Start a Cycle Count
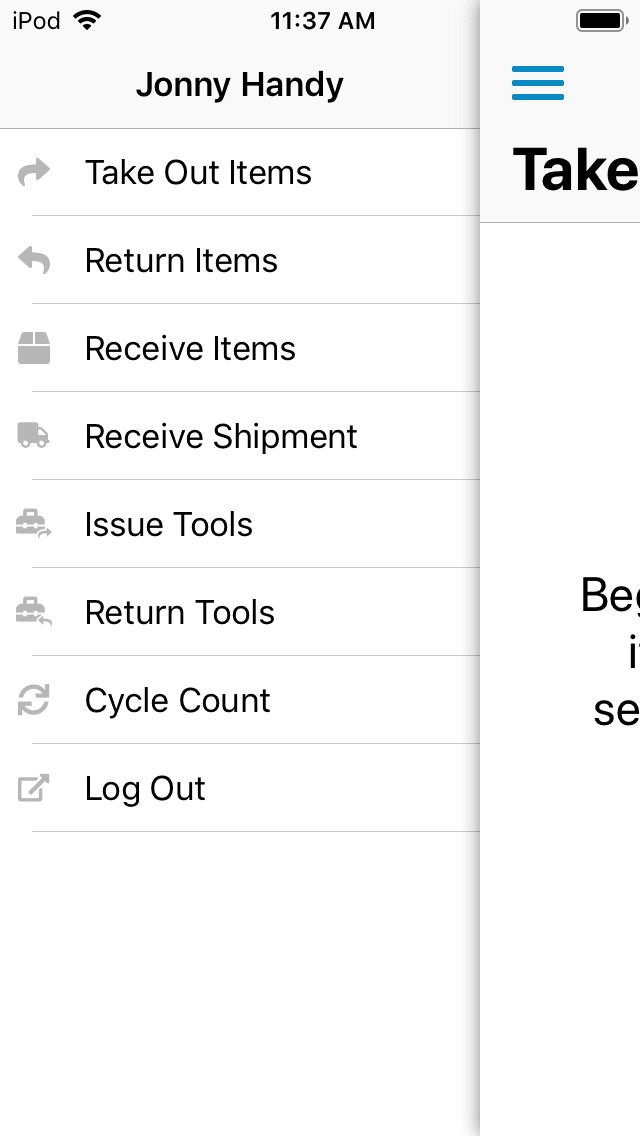The height and width of the screenshot is (1136, 640). point(178,701)
